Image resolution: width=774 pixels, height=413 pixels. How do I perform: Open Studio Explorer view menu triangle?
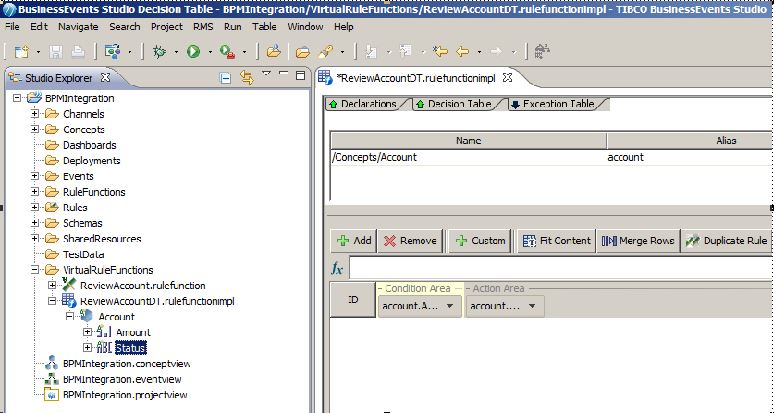[x=266, y=74]
